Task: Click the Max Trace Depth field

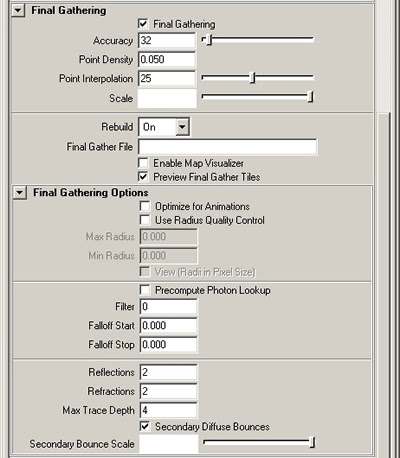Action: [x=169, y=410]
